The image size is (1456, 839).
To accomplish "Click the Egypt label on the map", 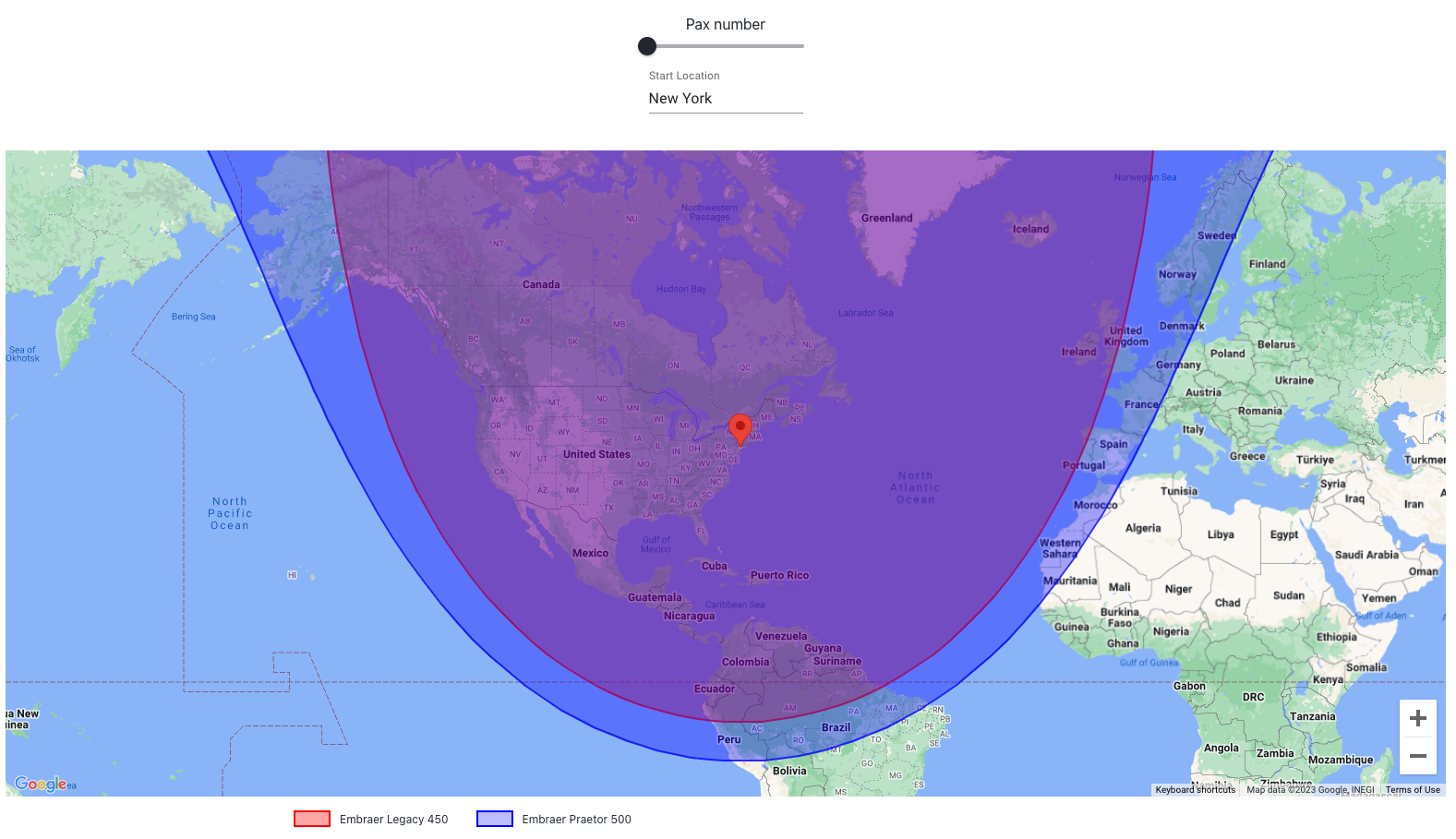I will pyautogui.click(x=1284, y=535).
